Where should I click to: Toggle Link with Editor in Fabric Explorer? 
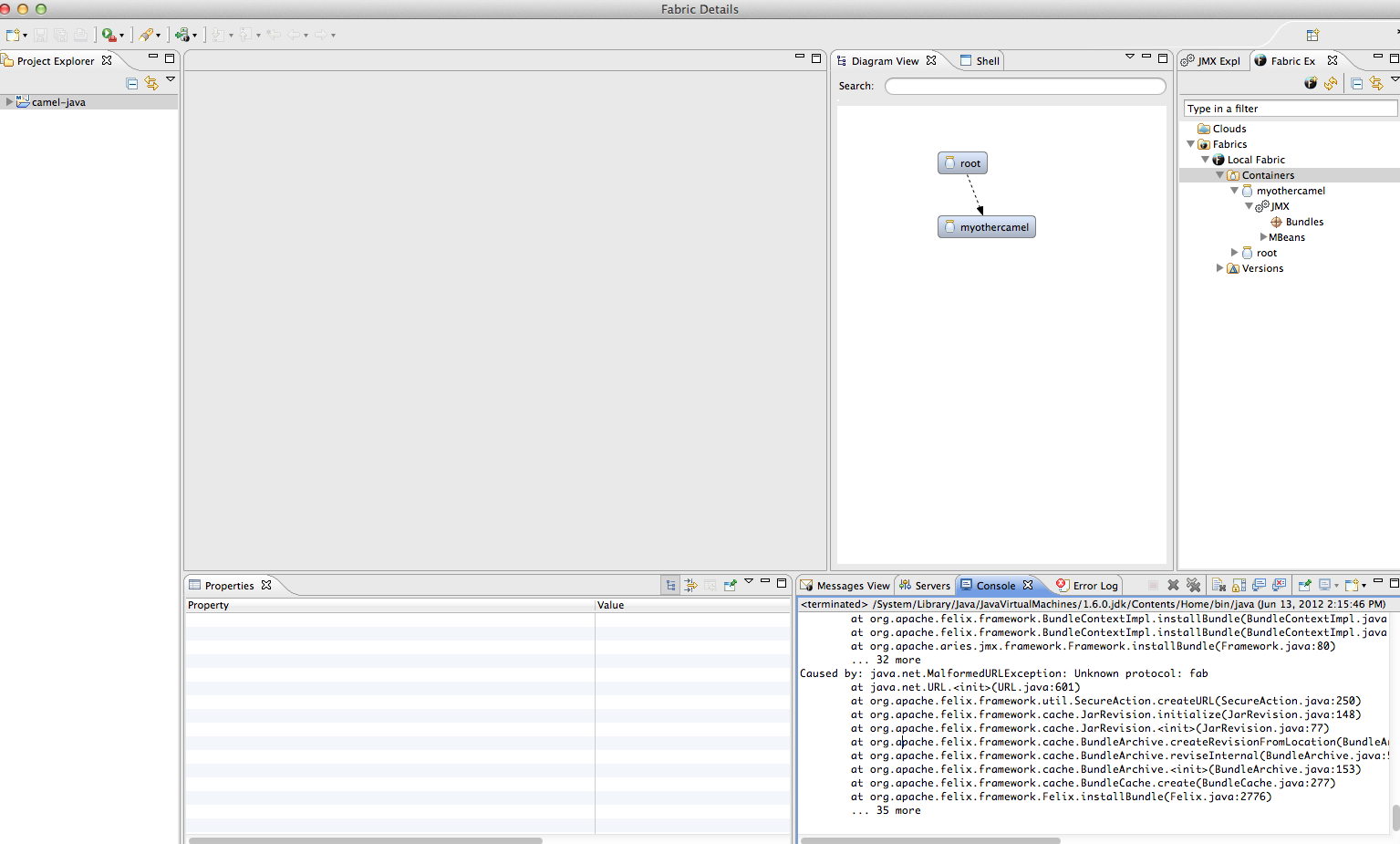click(x=1376, y=83)
